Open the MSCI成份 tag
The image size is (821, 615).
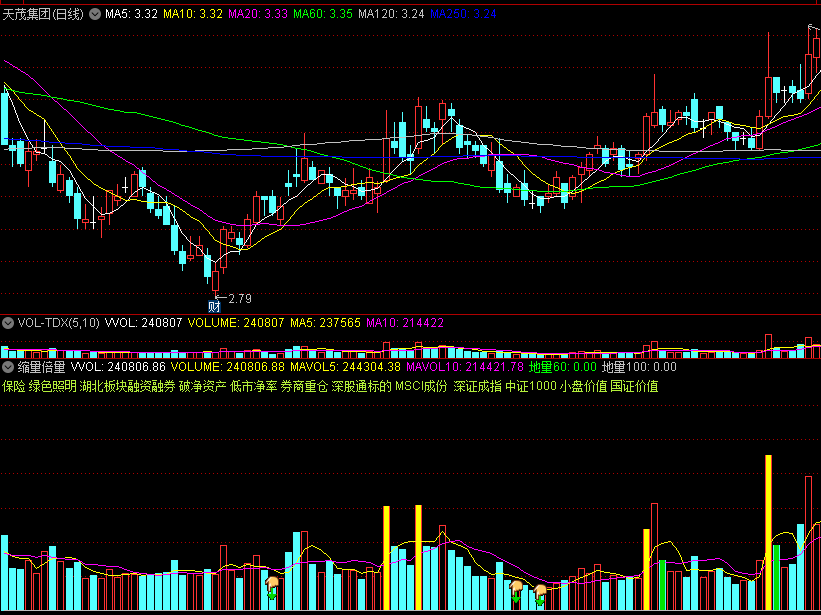pyautogui.click(x=421, y=387)
